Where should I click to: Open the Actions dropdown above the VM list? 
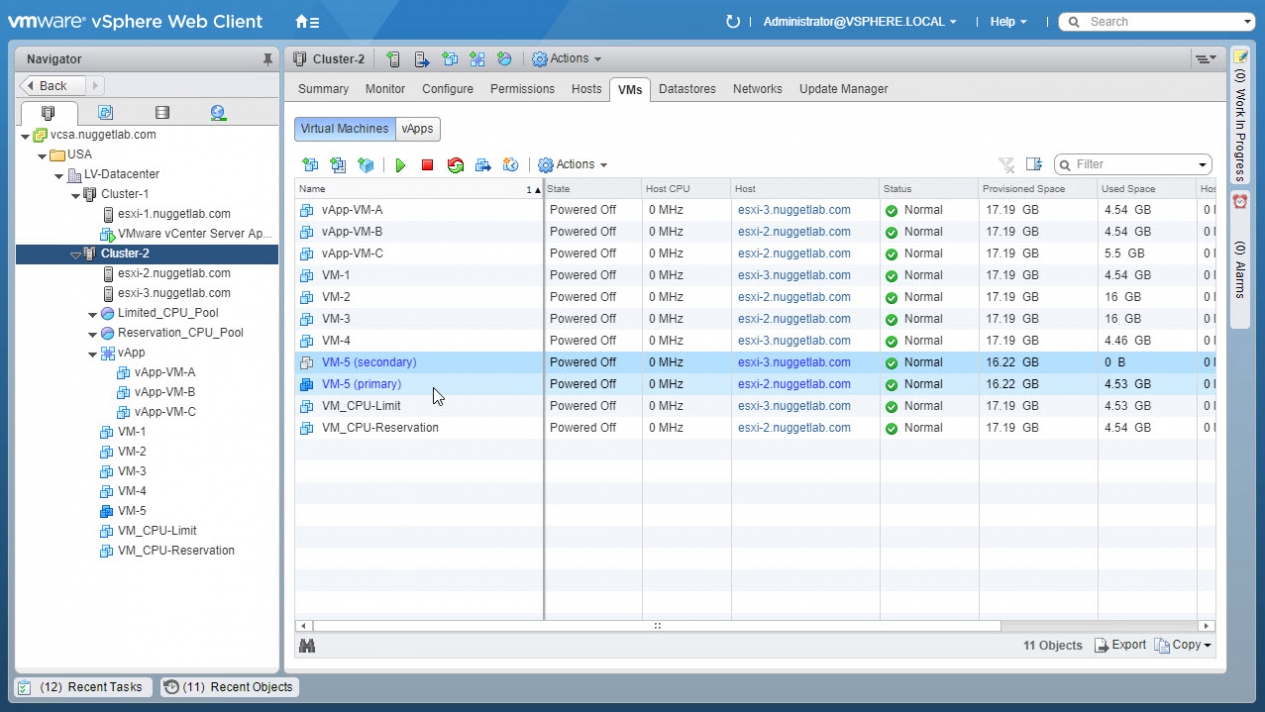[x=573, y=165]
